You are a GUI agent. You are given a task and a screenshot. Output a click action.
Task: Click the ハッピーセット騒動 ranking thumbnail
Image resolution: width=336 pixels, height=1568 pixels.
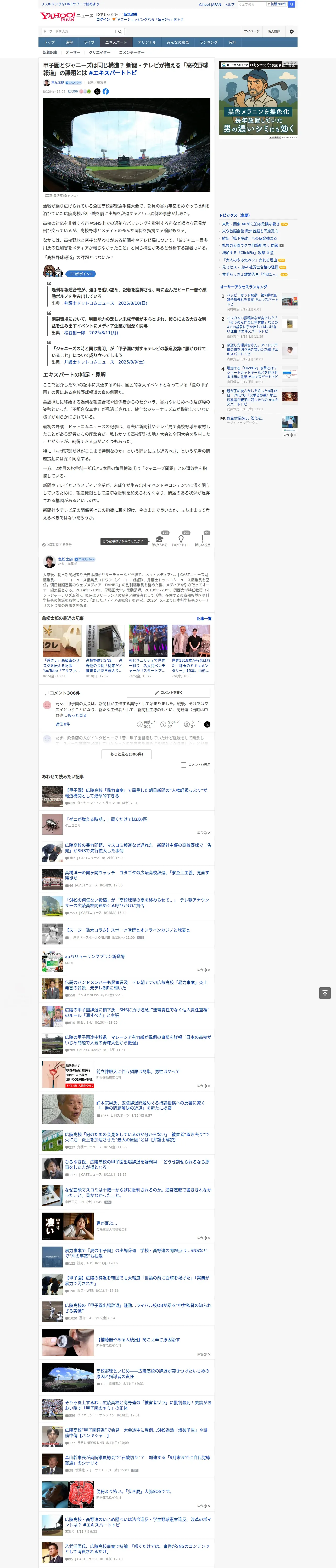click(290, 301)
